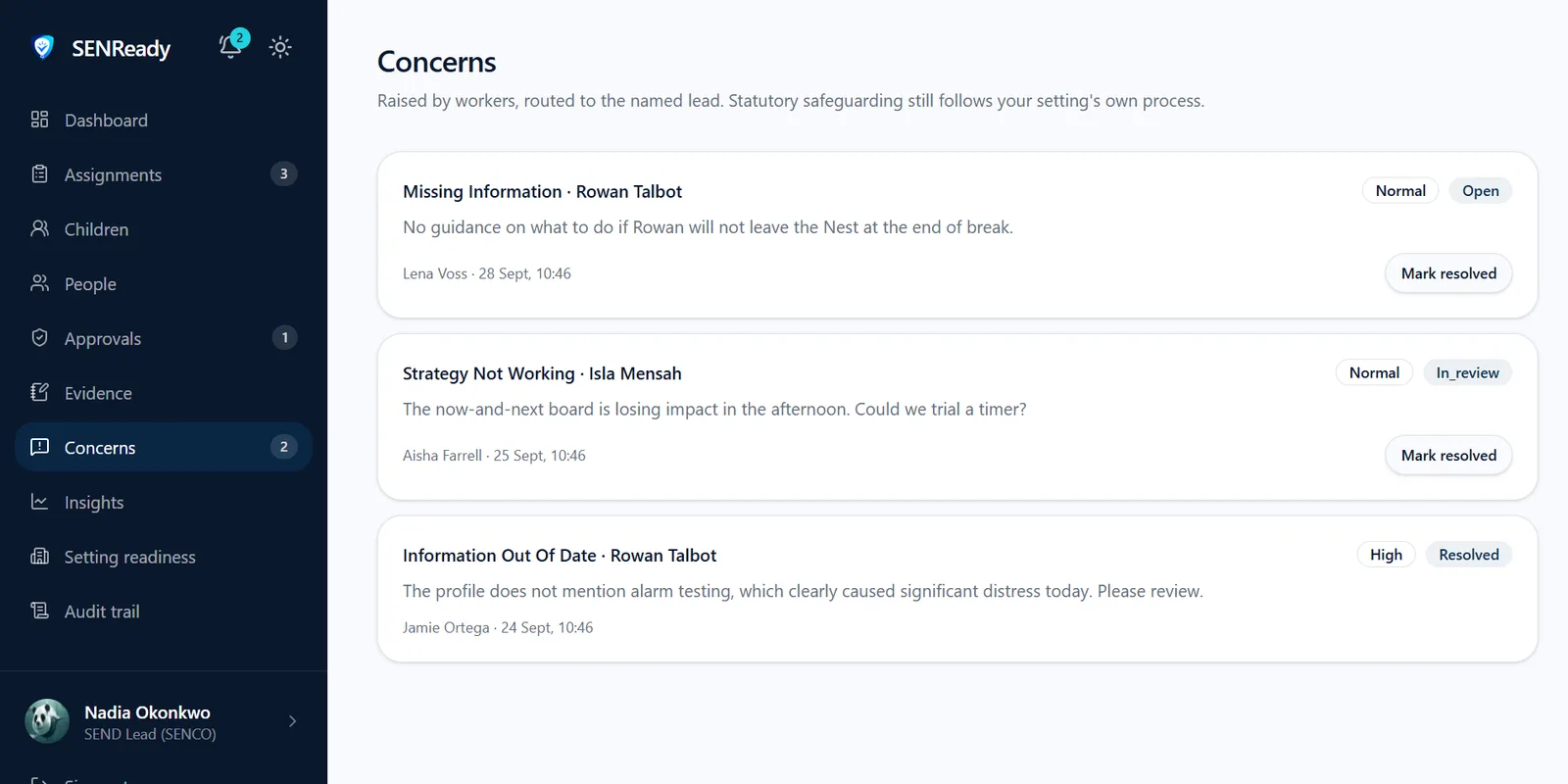Open the notifications bell icon
Image resolution: width=1568 pixels, height=784 pixels.
231,46
